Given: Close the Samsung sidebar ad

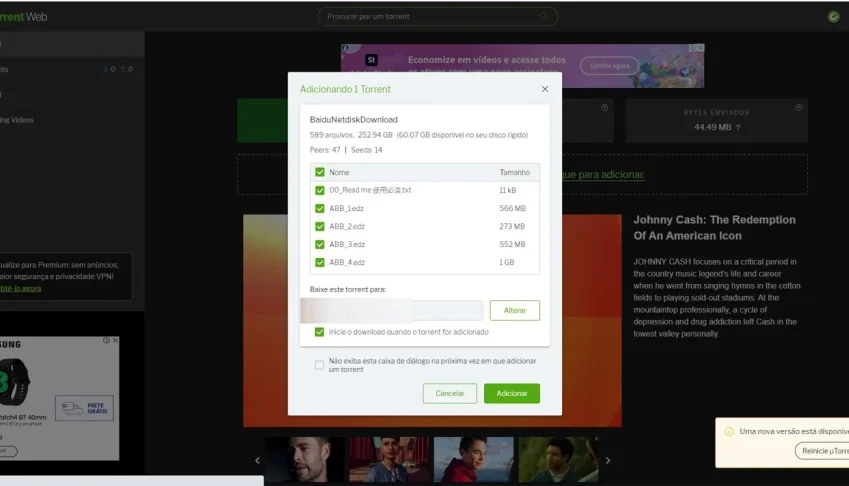Looking at the screenshot, I should coord(115,340).
